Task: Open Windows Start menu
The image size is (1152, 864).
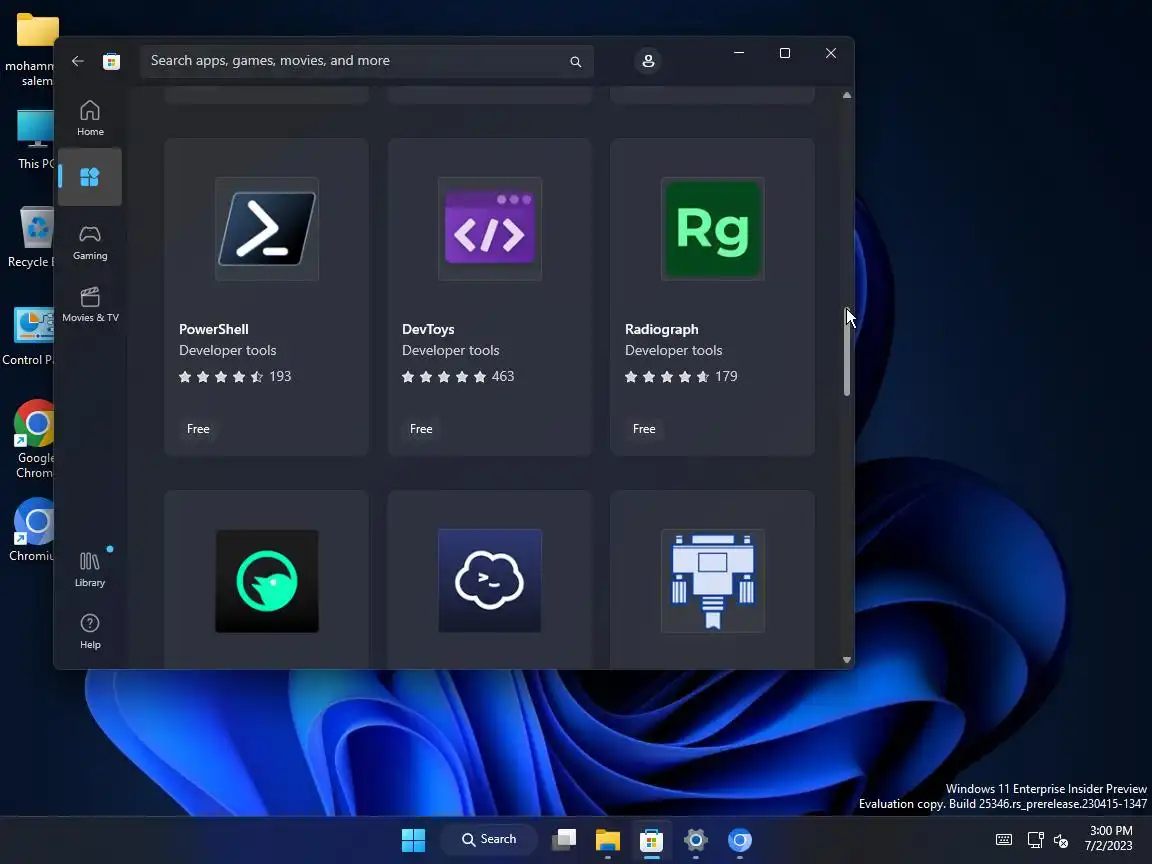Action: click(414, 839)
